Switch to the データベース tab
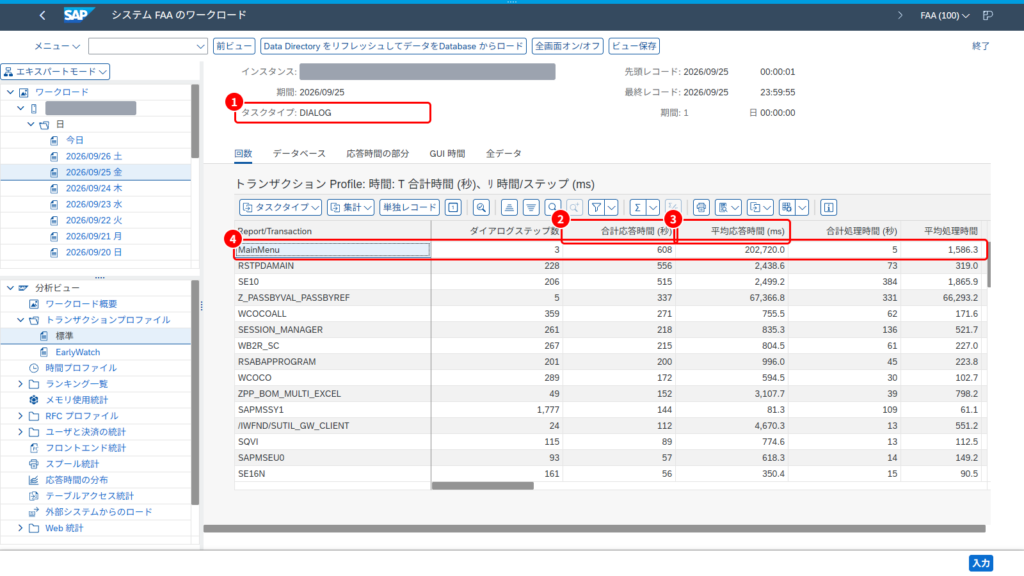 (x=299, y=153)
